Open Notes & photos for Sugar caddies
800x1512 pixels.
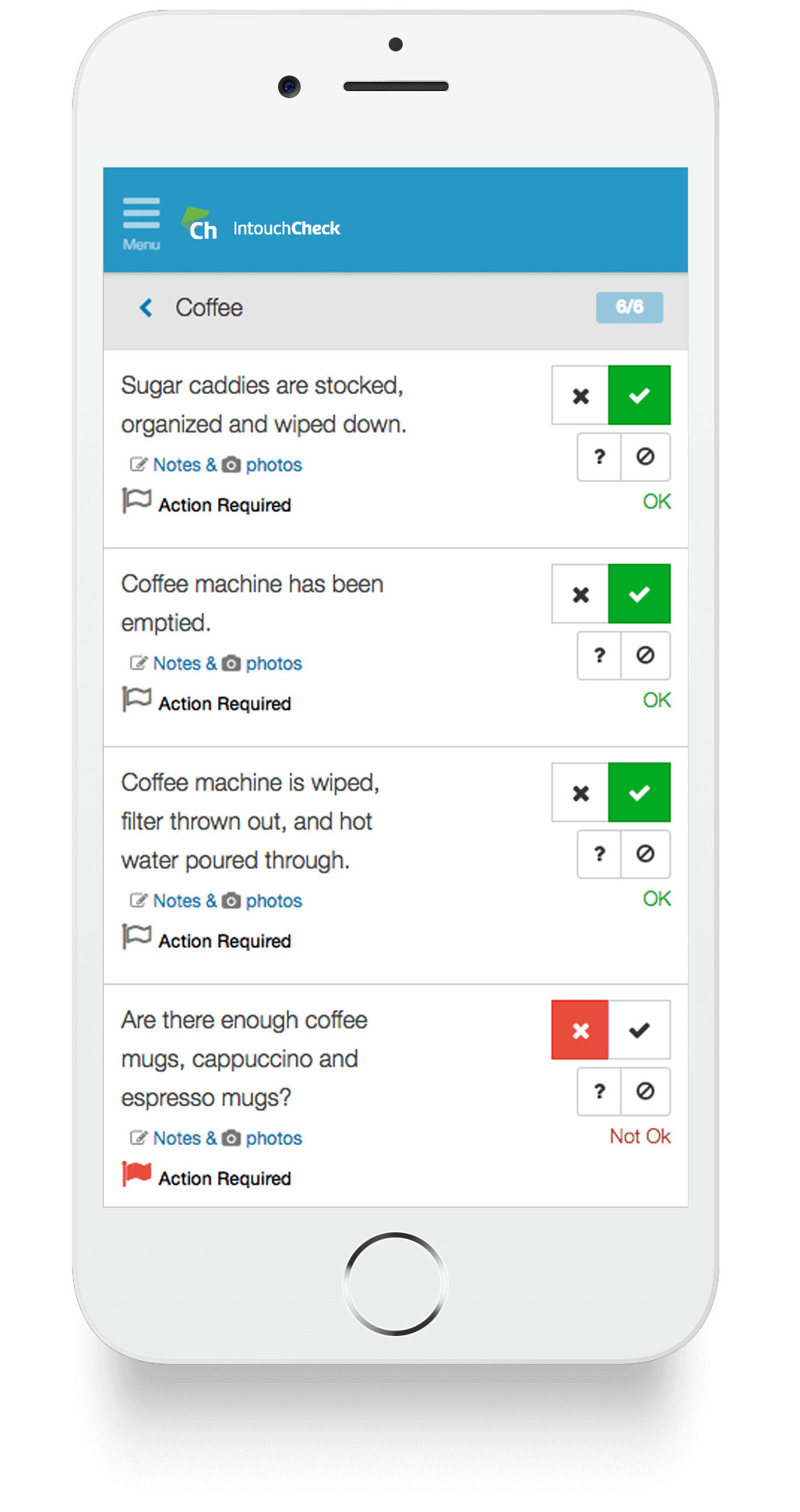tap(216, 465)
